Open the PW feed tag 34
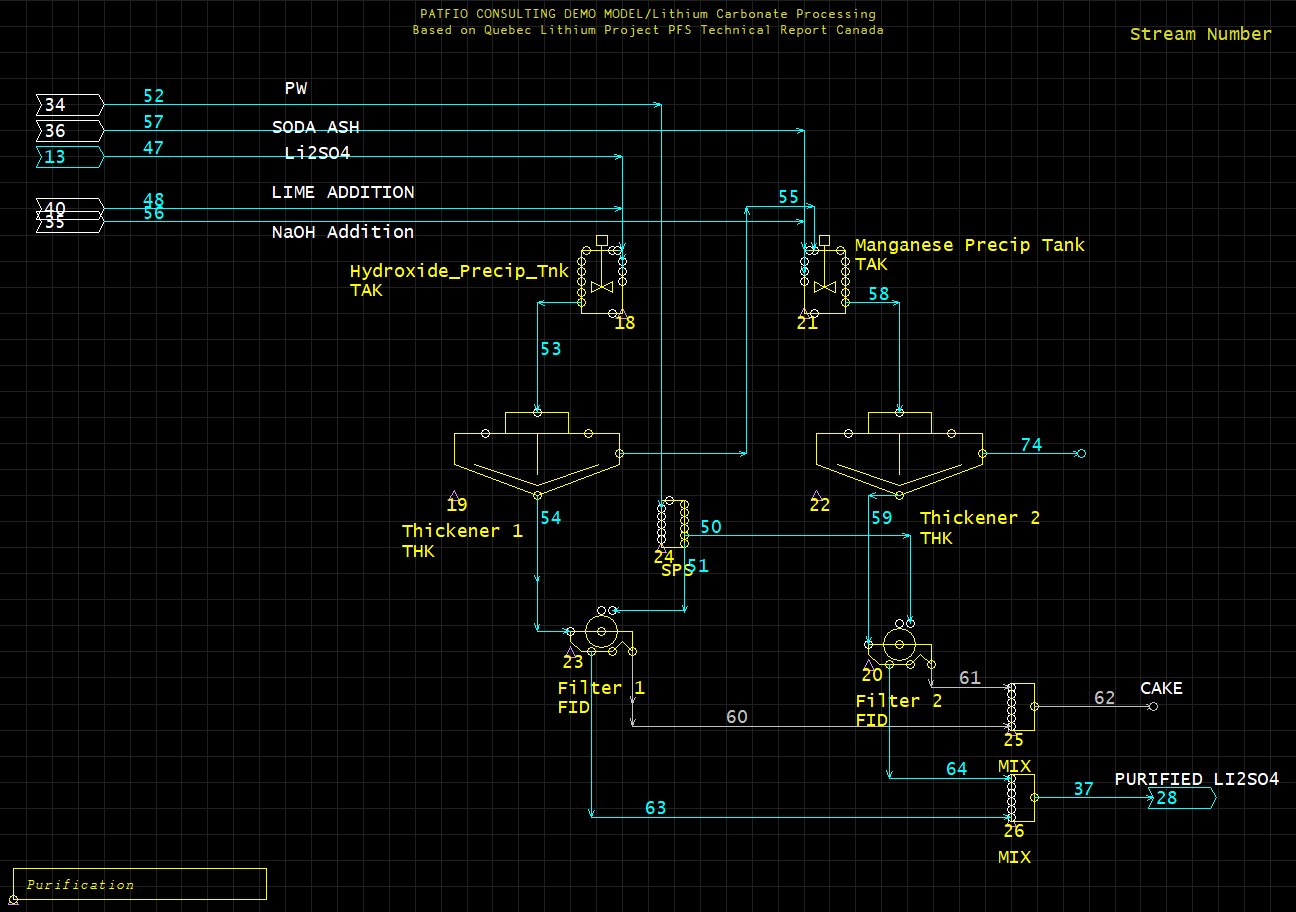Screen dimensions: 1296x912 click(x=68, y=104)
